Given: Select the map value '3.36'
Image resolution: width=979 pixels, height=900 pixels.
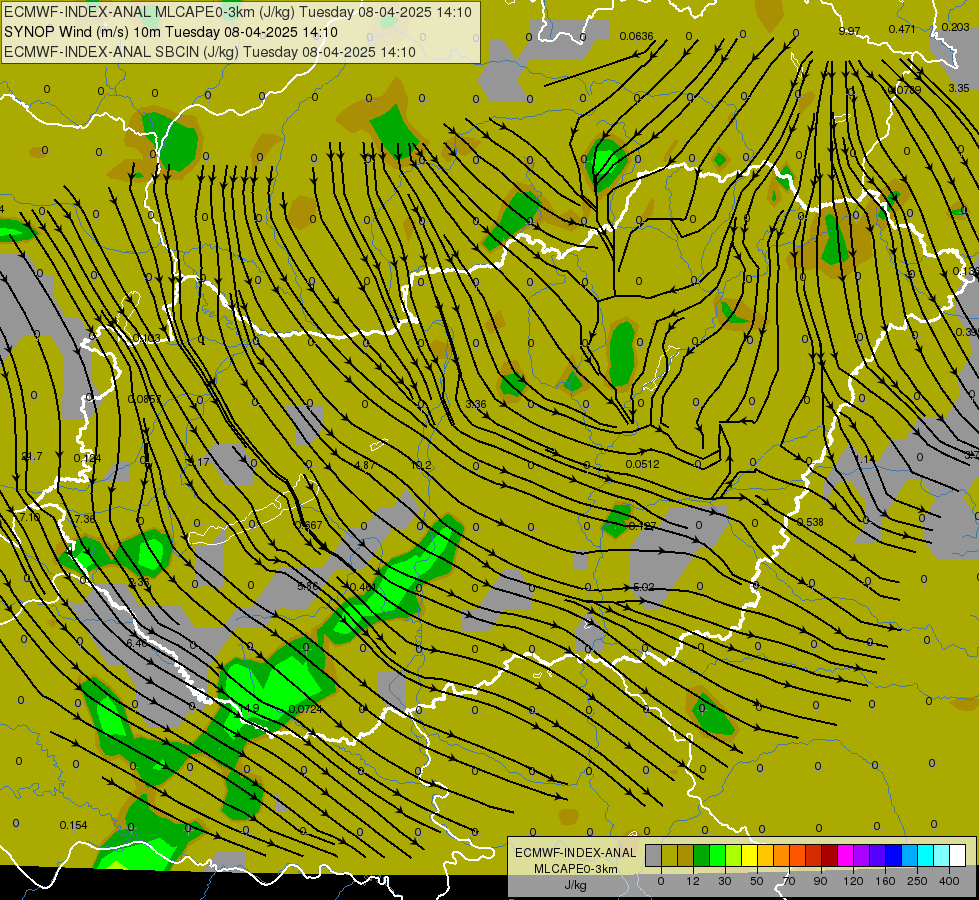Looking at the screenshot, I should point(476,404).
